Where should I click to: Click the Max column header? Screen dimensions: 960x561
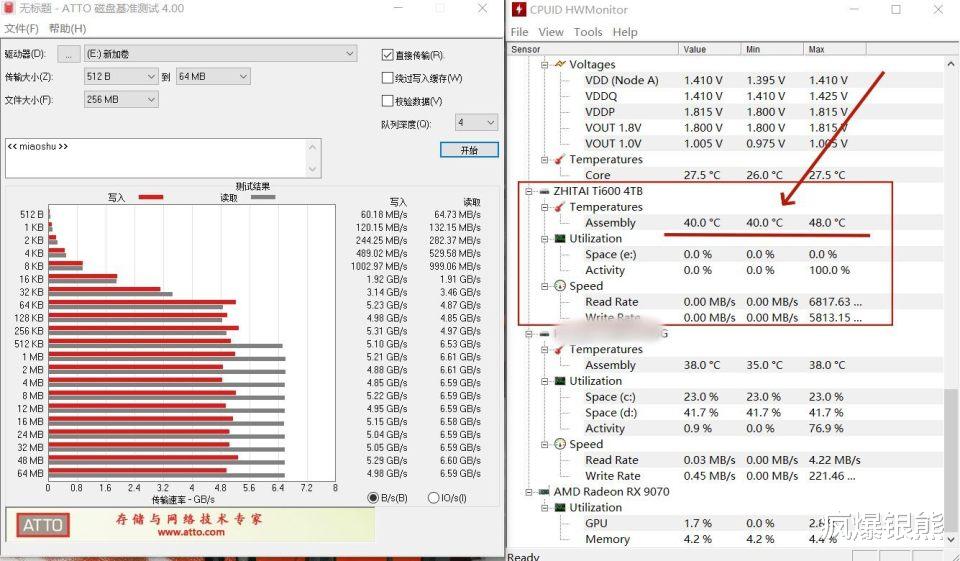click(834, 49)
